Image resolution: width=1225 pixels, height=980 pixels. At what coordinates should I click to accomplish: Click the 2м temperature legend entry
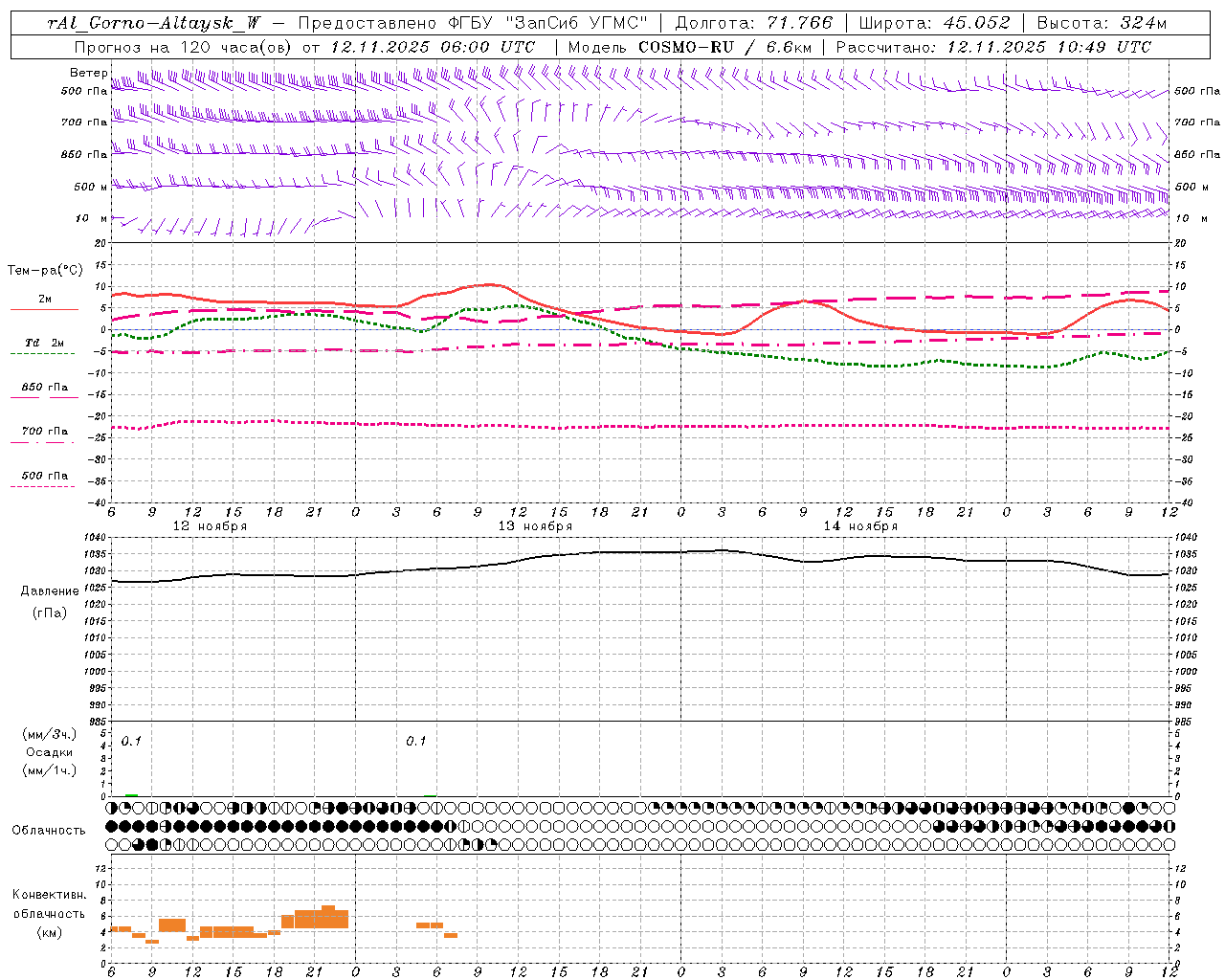click(x=45, y=300)
